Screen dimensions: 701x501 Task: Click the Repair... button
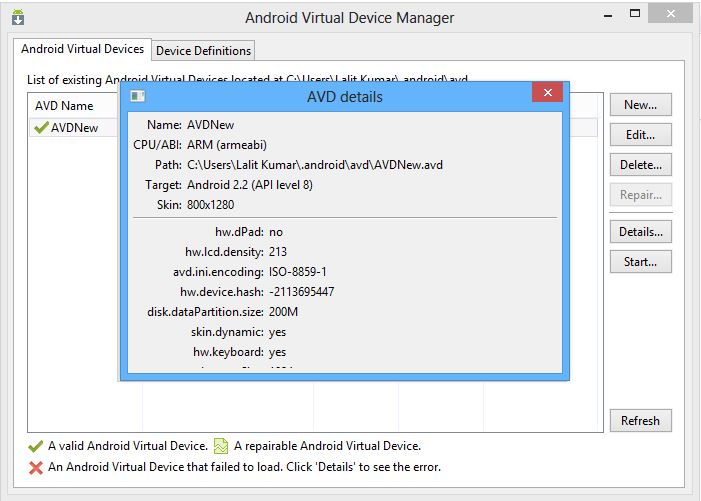coord(640,195)
